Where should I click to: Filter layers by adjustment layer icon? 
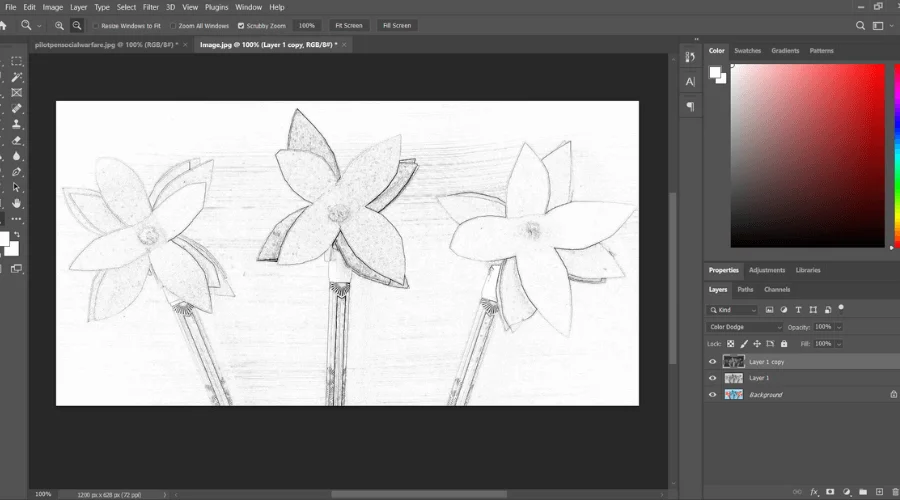pyautogui.click(x=783, y=310)
